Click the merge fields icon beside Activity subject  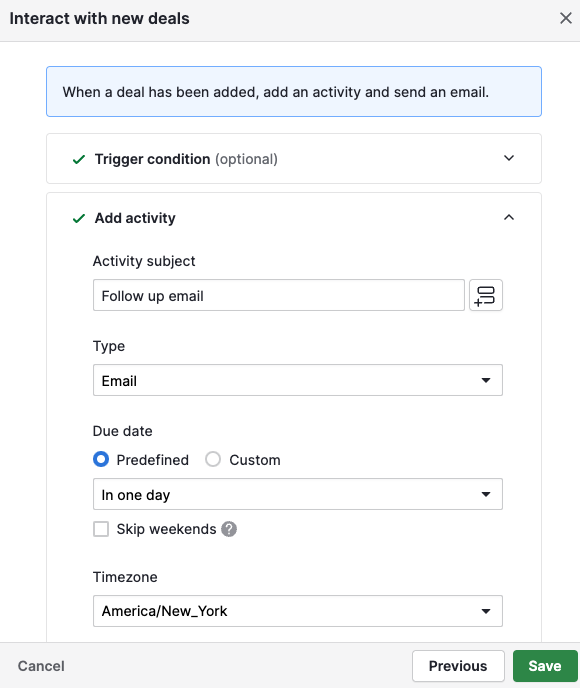(486, 295)
